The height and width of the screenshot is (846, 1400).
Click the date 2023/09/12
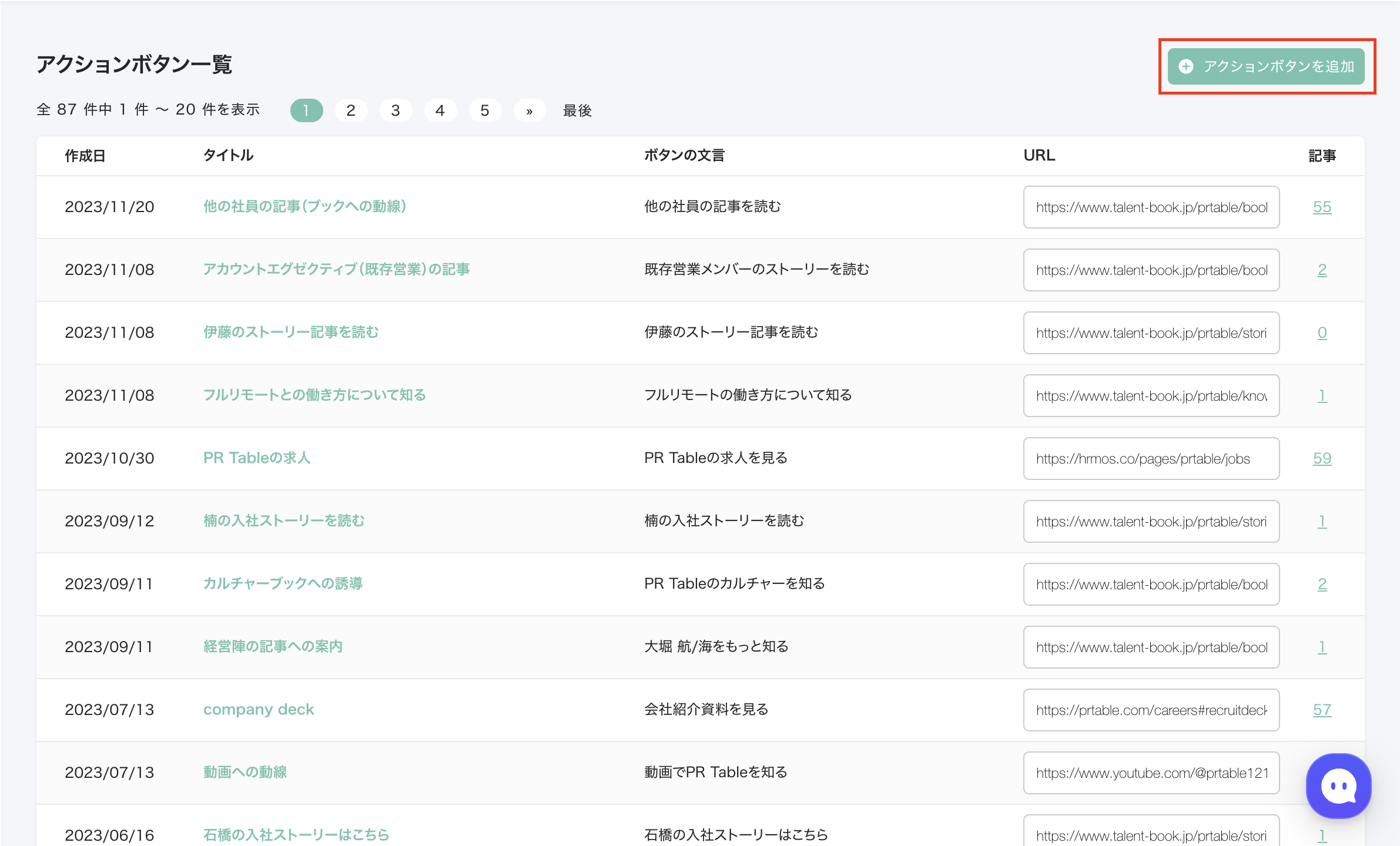click(x=109, y=521)
